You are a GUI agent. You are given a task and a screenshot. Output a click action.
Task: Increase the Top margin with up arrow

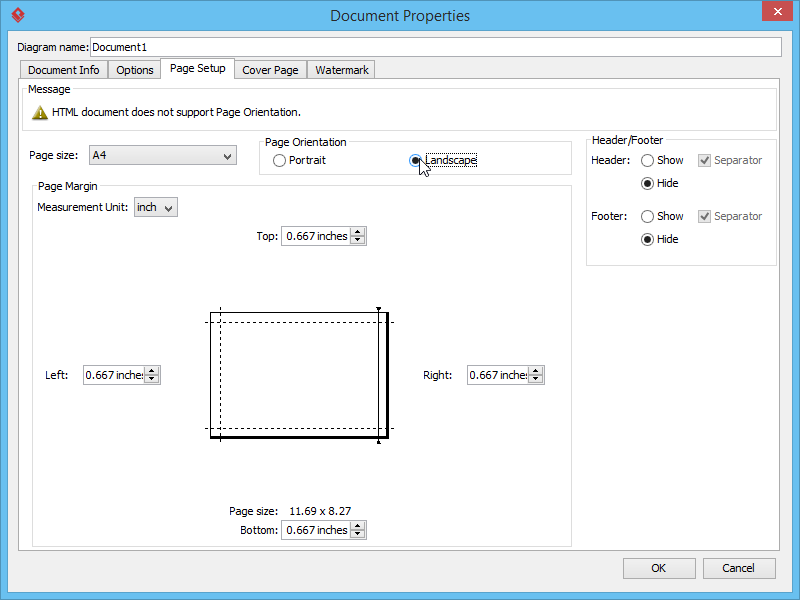[358, 232]
